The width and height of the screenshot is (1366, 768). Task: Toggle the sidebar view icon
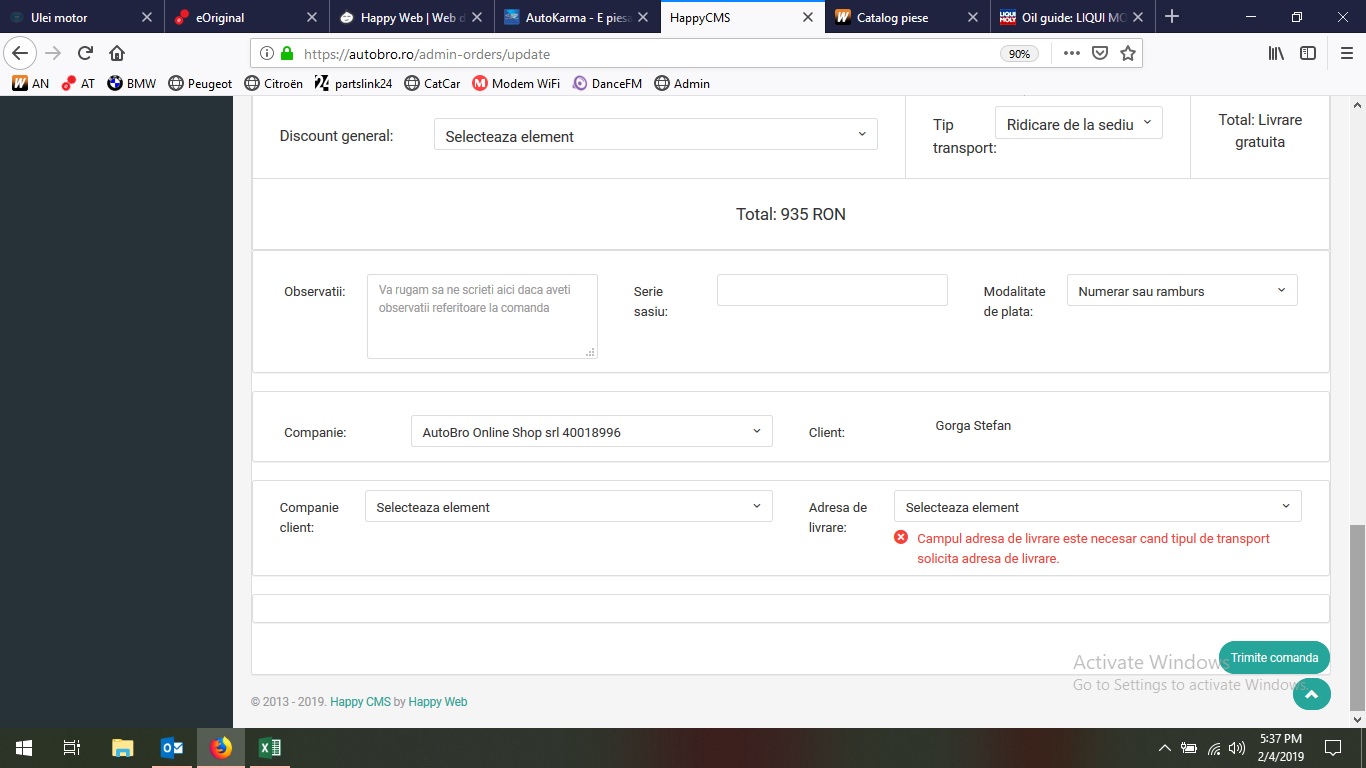pyautogui.click(x=1308, y=54)
